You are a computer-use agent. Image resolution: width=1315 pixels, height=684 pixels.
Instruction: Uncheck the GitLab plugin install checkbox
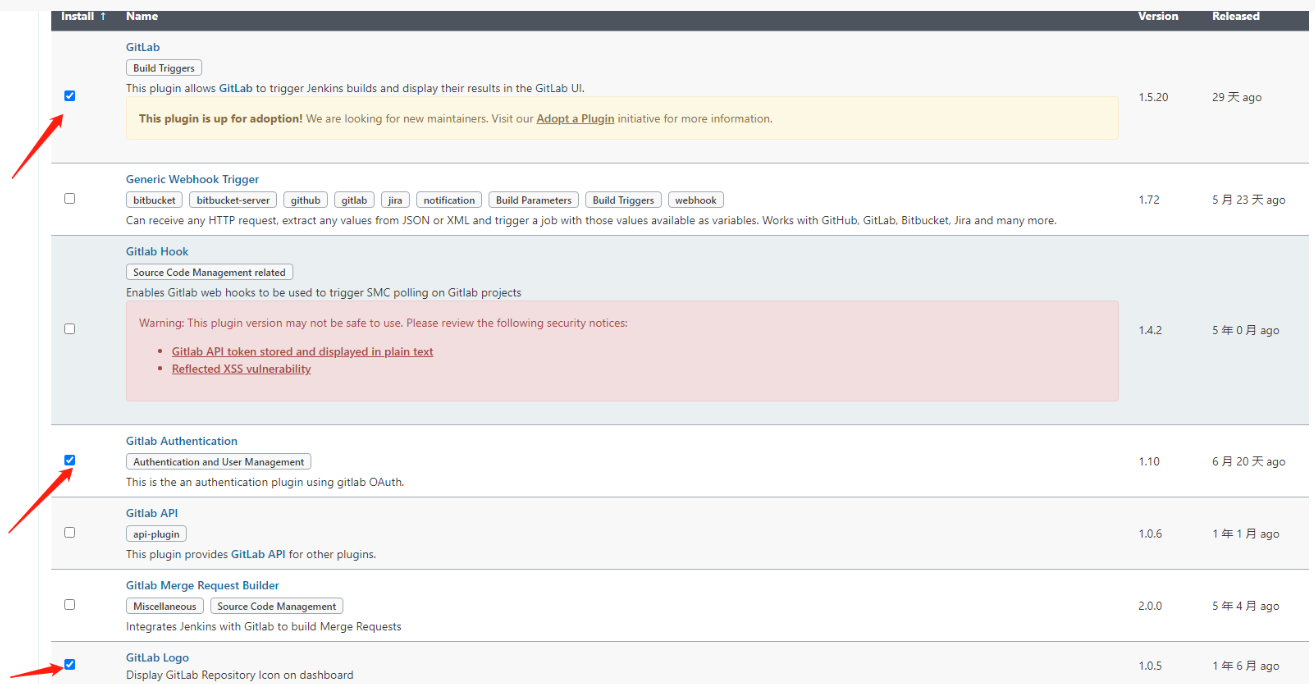click(x=70, y=96)
